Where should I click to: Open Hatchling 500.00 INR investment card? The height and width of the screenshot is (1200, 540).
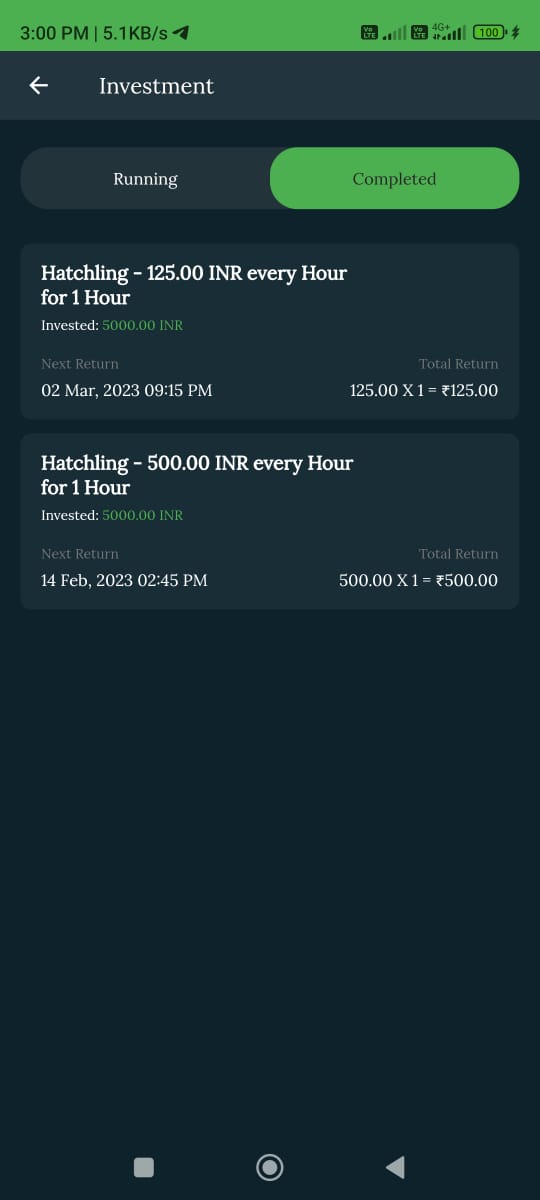(270, 521)
